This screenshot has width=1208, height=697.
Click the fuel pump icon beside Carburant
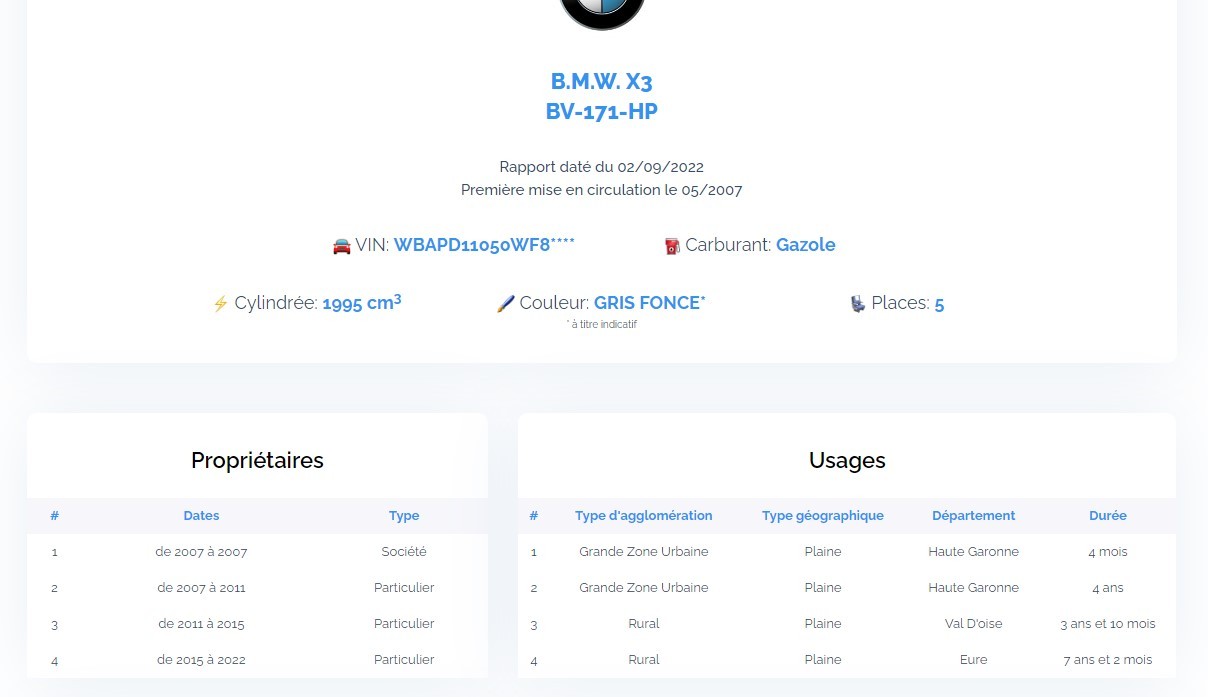coord(672,245)
